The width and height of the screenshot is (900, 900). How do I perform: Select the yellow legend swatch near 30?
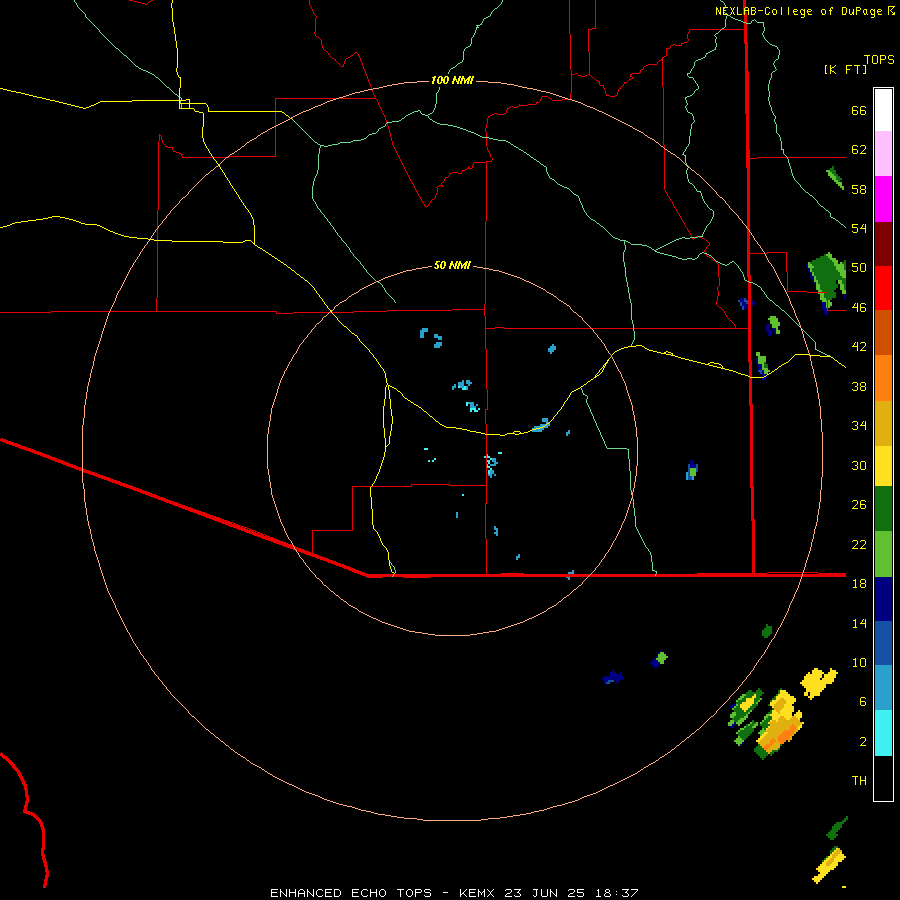tap(883, 466)
